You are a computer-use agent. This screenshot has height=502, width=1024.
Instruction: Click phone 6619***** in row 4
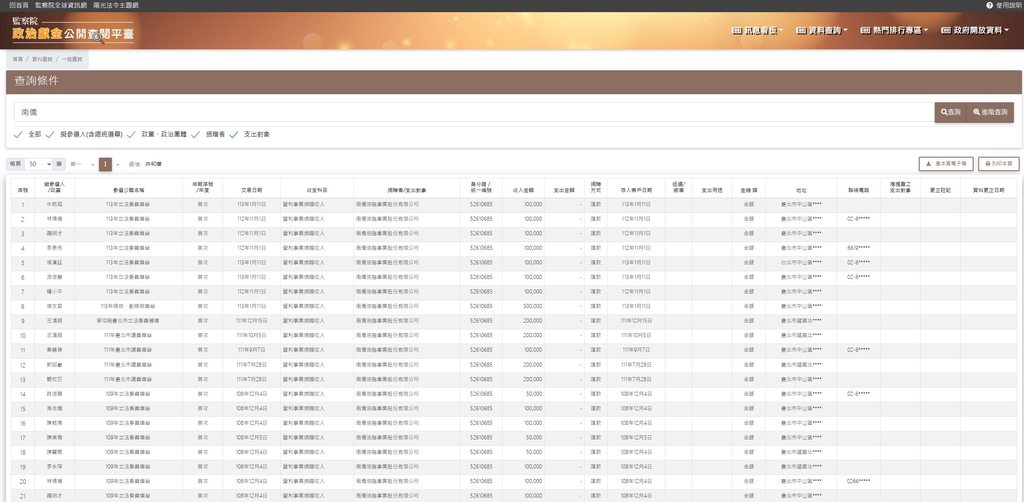point(858,248)
